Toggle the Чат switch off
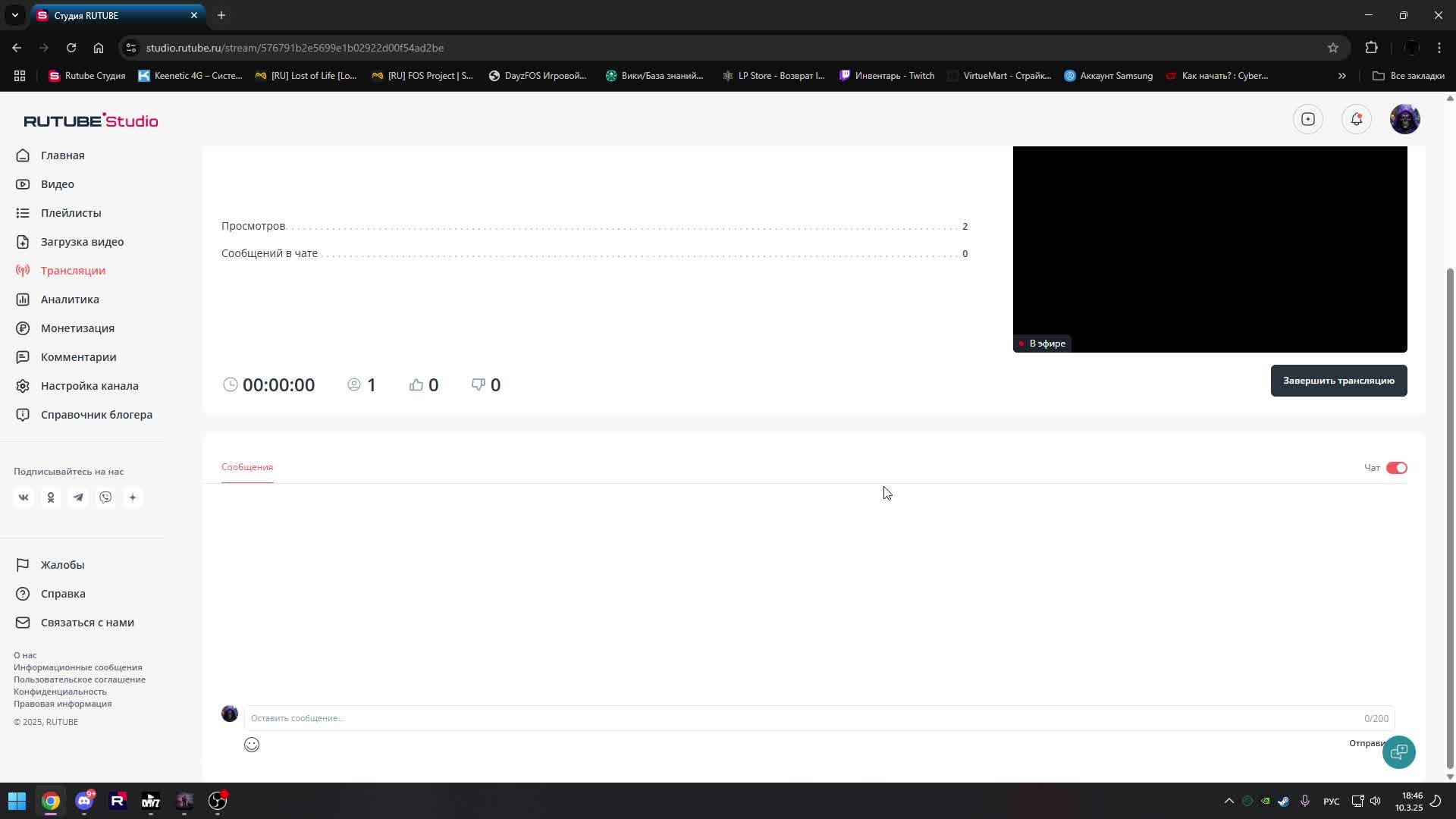Viewport: 1456px width, 819px height. (x=1396, y=468)
